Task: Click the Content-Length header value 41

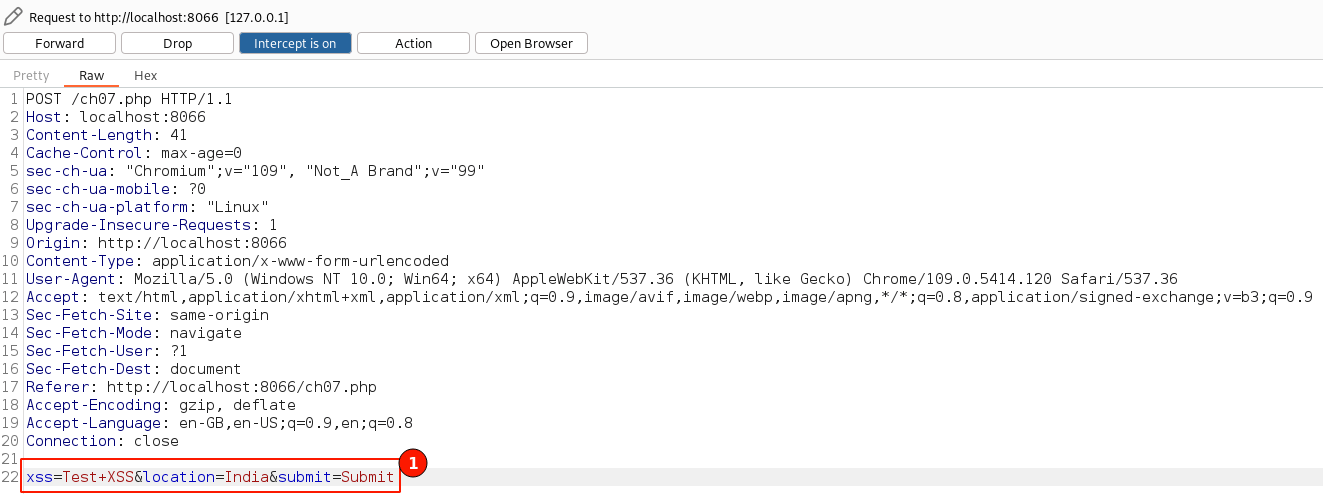Action: pos(178,135)
